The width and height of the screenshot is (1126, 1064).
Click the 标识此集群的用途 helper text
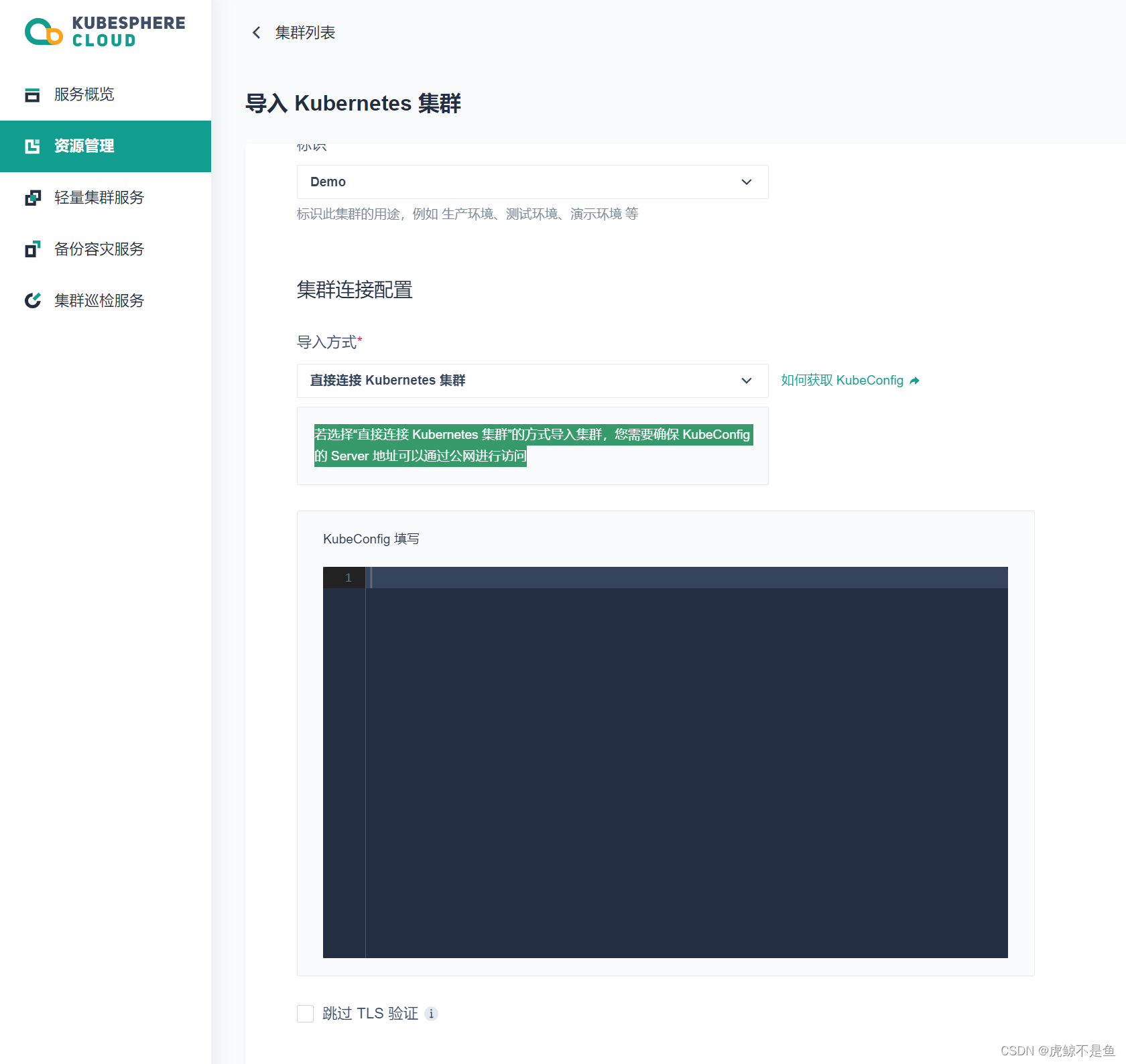pyautogui.click(x=468, y=214)
